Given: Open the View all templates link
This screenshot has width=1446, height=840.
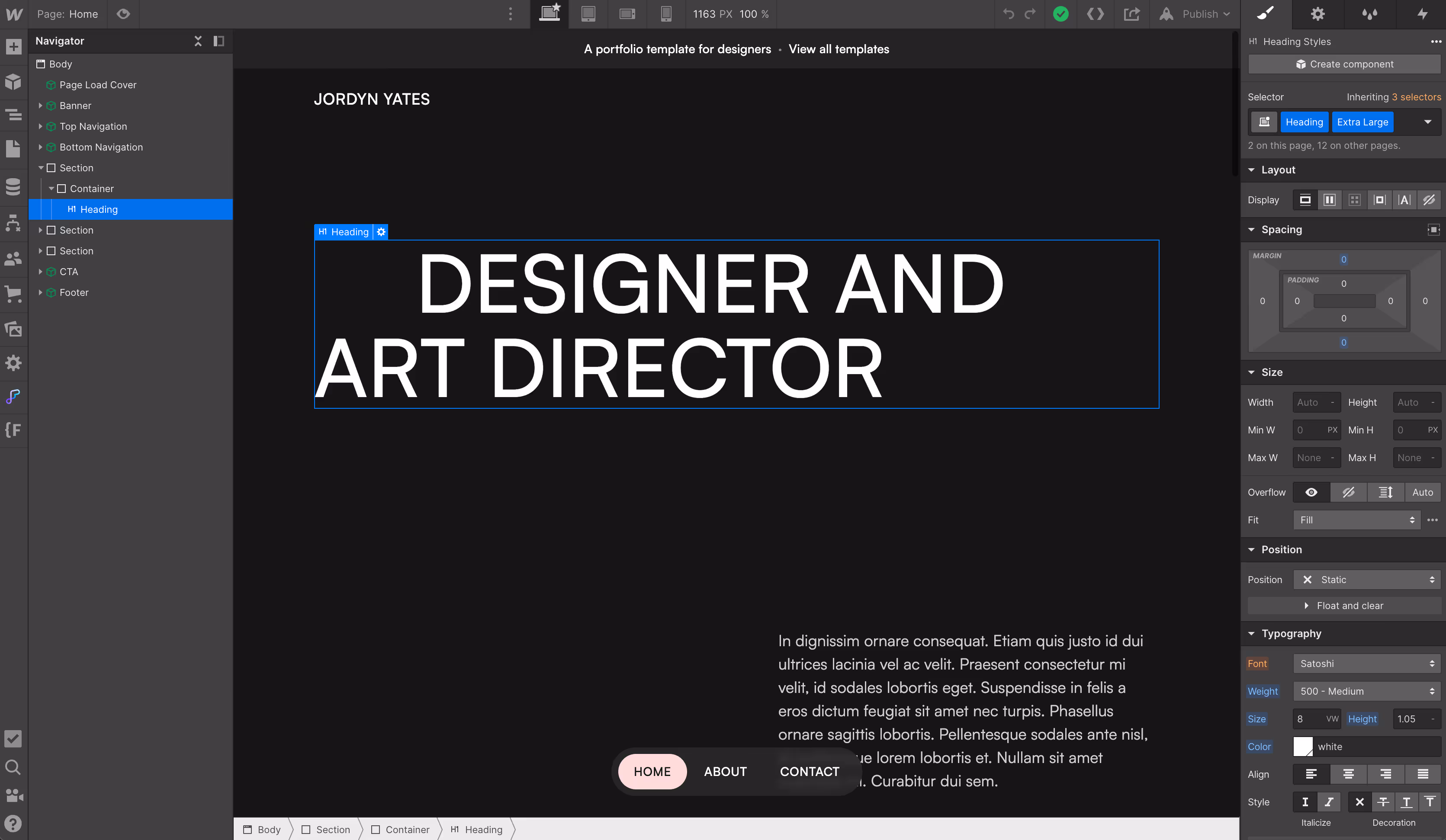Looking at the screenshot, I should (839, 49).
